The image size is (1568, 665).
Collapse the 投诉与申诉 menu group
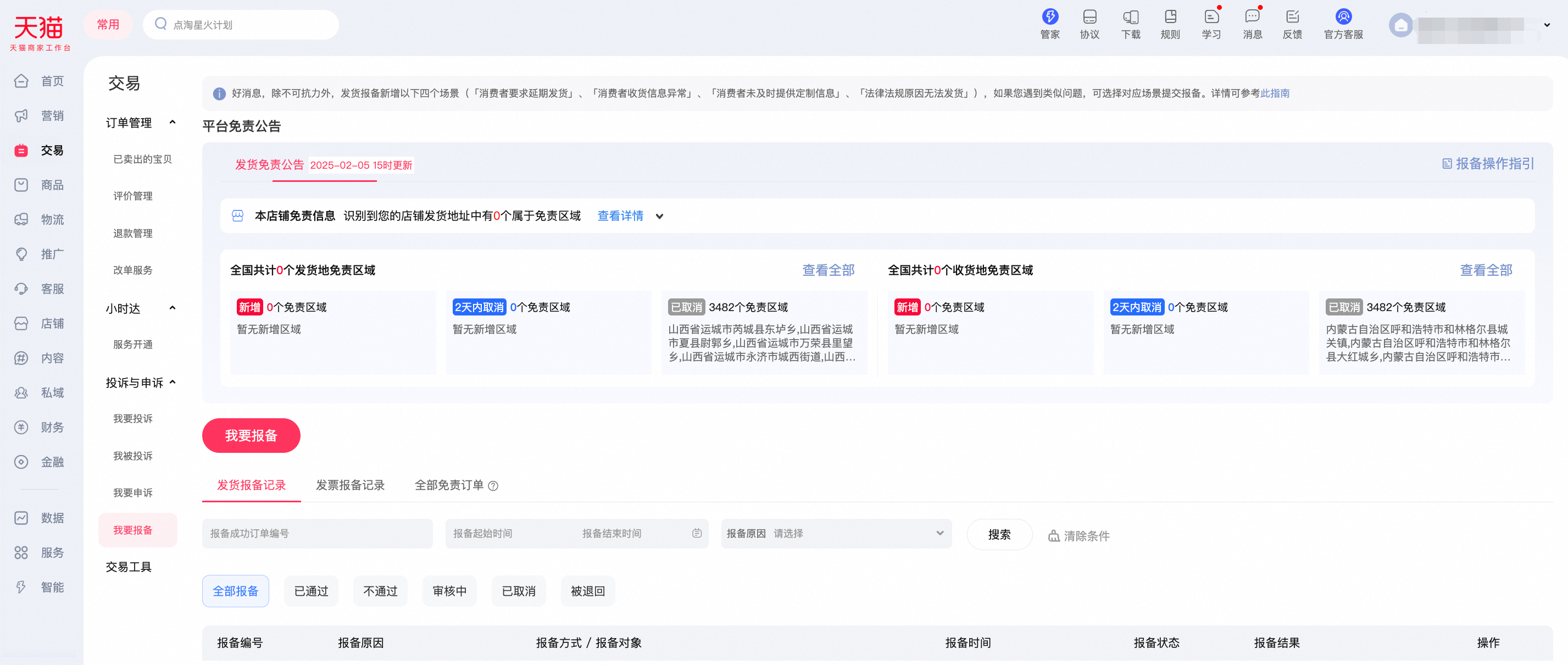173,383
